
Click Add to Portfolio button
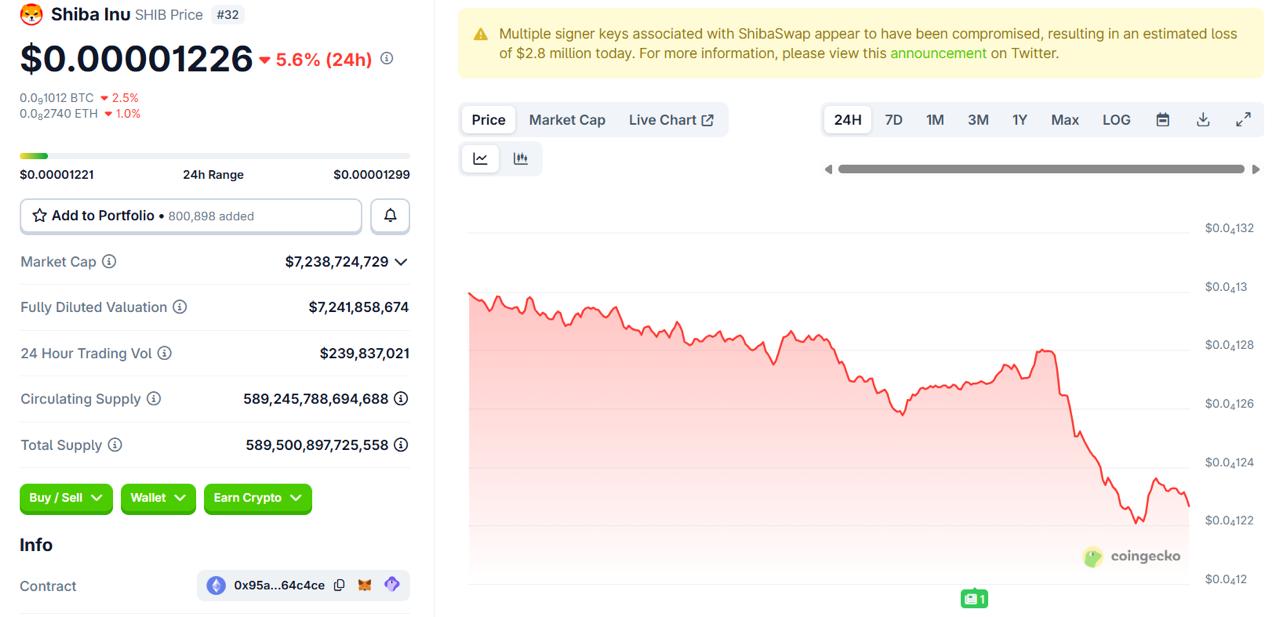191,216
